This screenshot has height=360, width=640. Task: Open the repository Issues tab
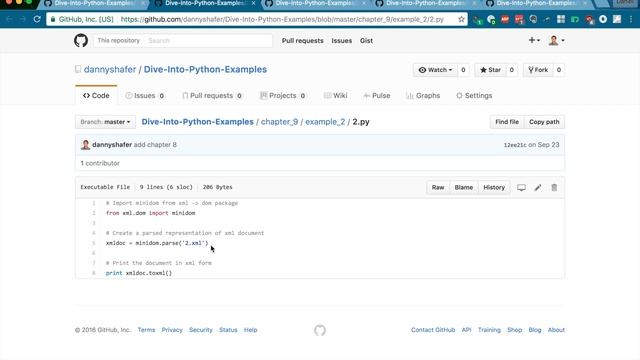(x=145, y=96)
